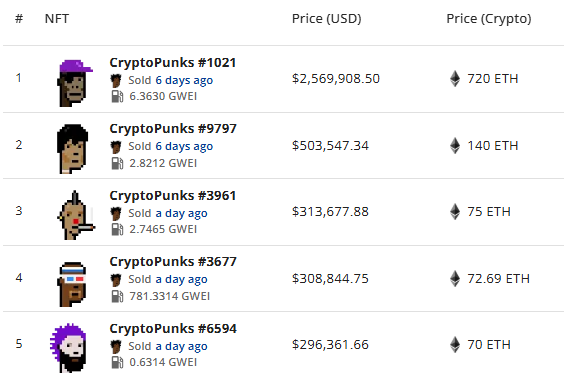The width and height of the screenshot is (564, 378).
Task: Open the CryptoPunks #9797 avatar thumbnail
Action: click(x=73, y=149)
